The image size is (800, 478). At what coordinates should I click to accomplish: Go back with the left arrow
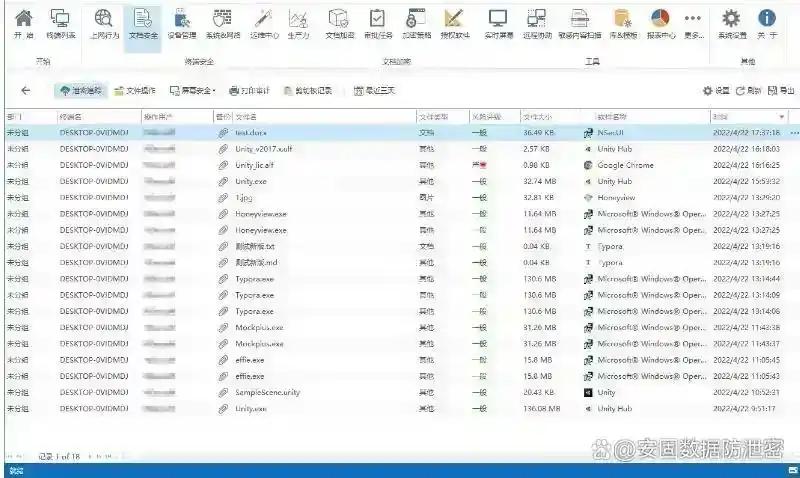click(x=26, y=91)
